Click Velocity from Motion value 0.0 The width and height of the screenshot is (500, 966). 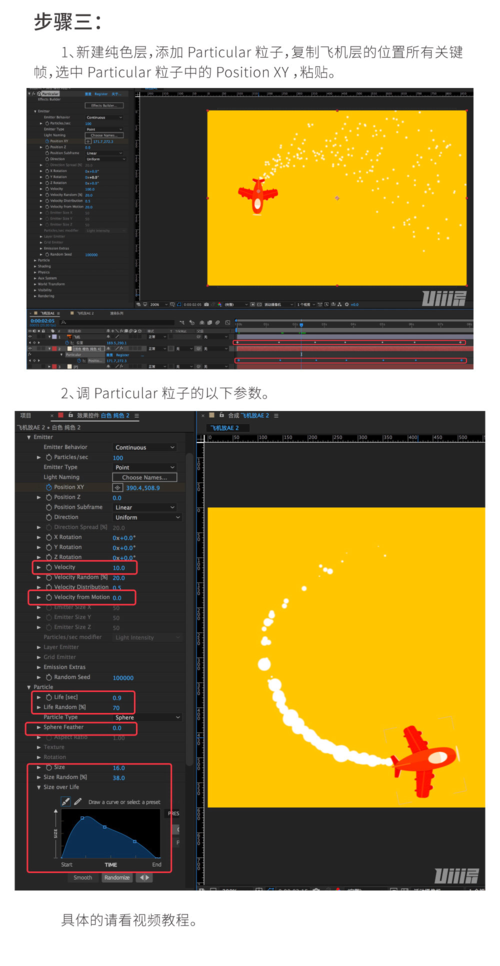coord(117,598)
